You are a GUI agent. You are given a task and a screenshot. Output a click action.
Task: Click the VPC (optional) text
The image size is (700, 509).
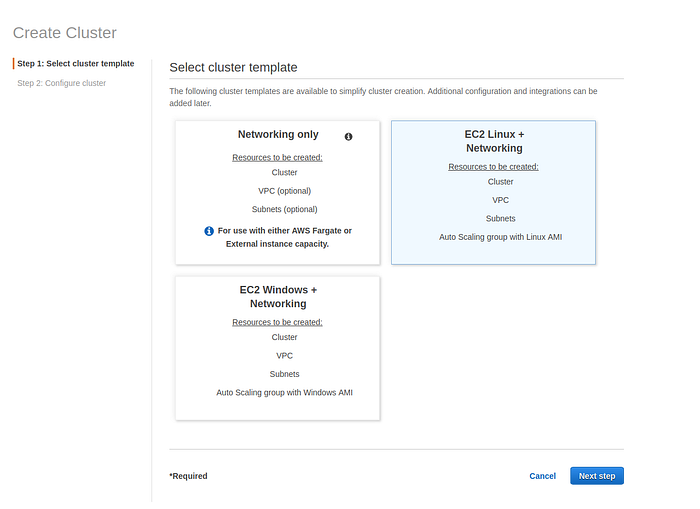(x=284, y=191)
